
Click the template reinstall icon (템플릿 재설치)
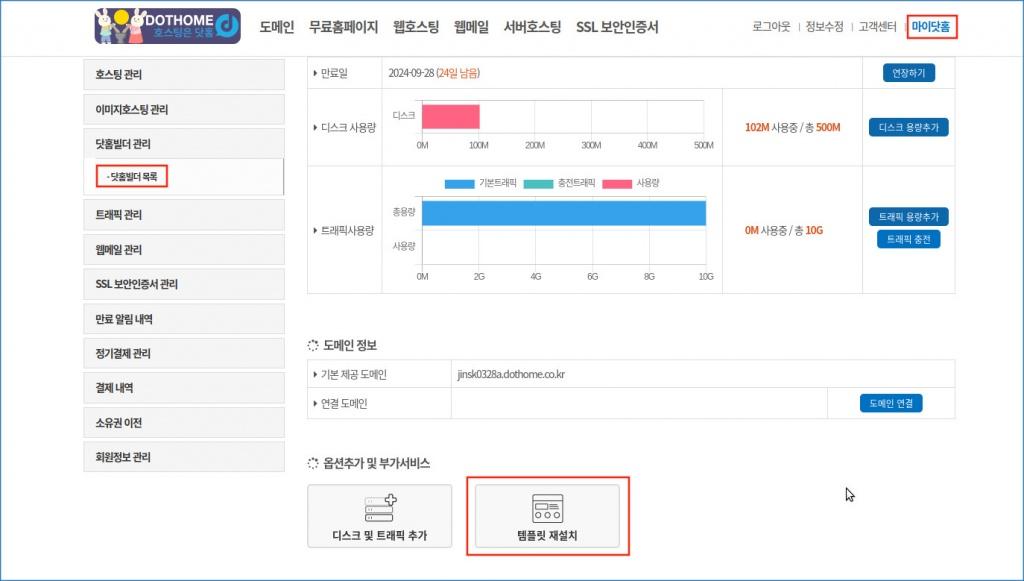pos(547,508)
